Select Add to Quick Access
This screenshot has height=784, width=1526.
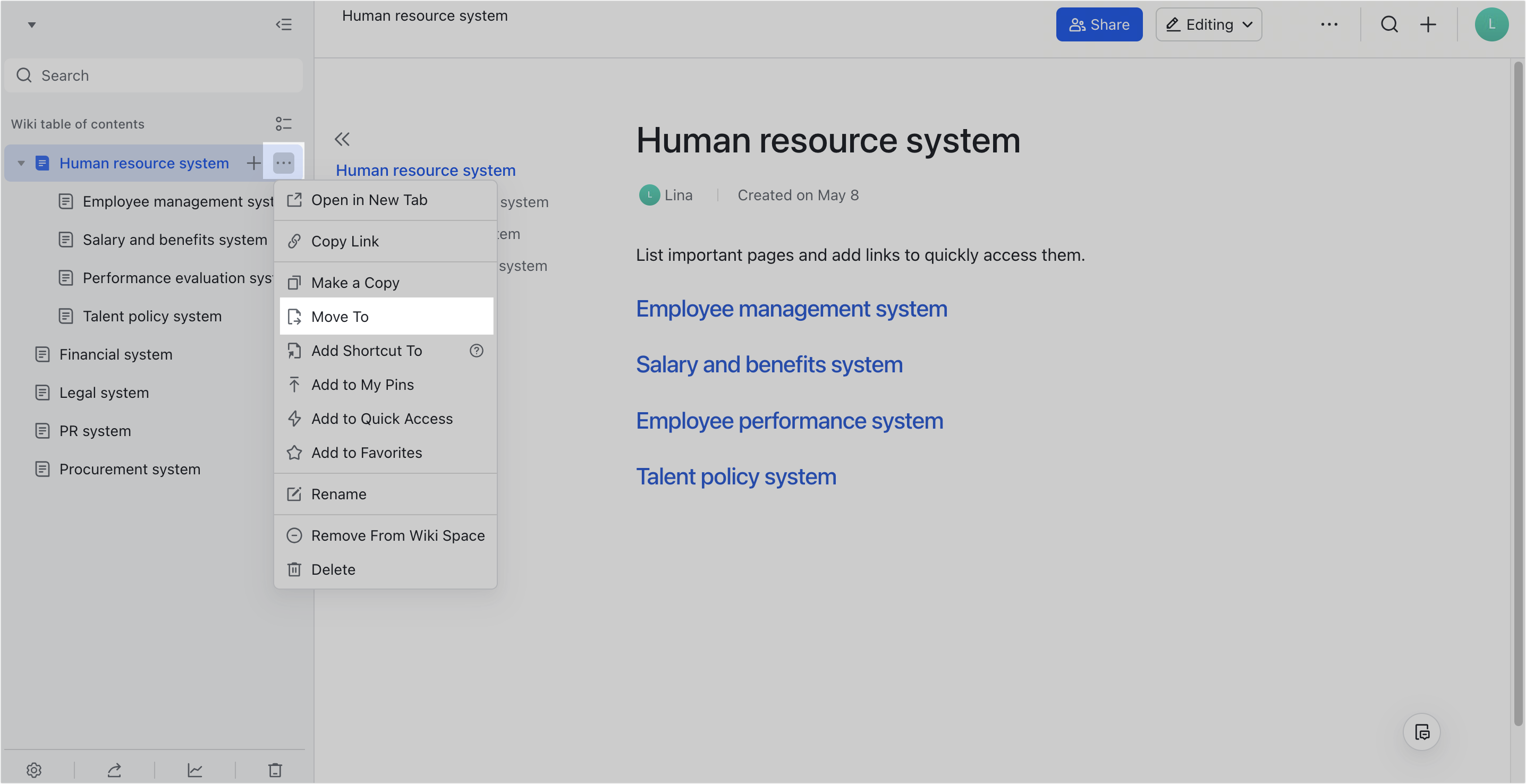click(386, 419)
